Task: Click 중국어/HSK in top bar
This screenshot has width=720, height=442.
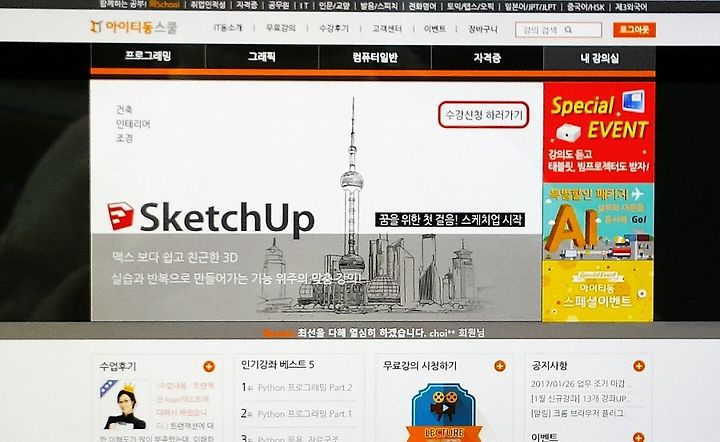Action: click(x=585, y=7)
